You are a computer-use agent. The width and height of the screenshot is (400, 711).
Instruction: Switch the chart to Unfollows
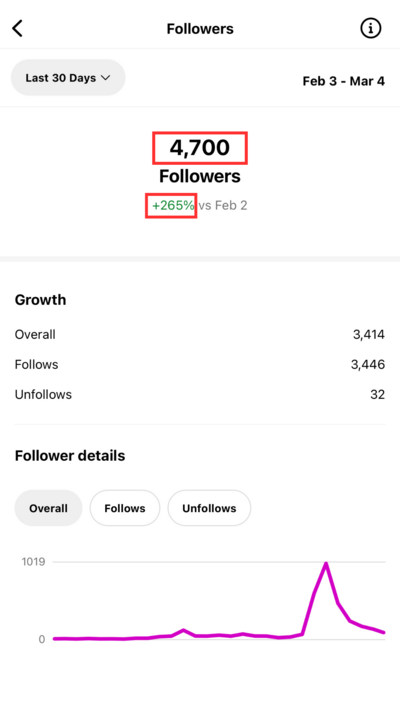click(209, 508)
